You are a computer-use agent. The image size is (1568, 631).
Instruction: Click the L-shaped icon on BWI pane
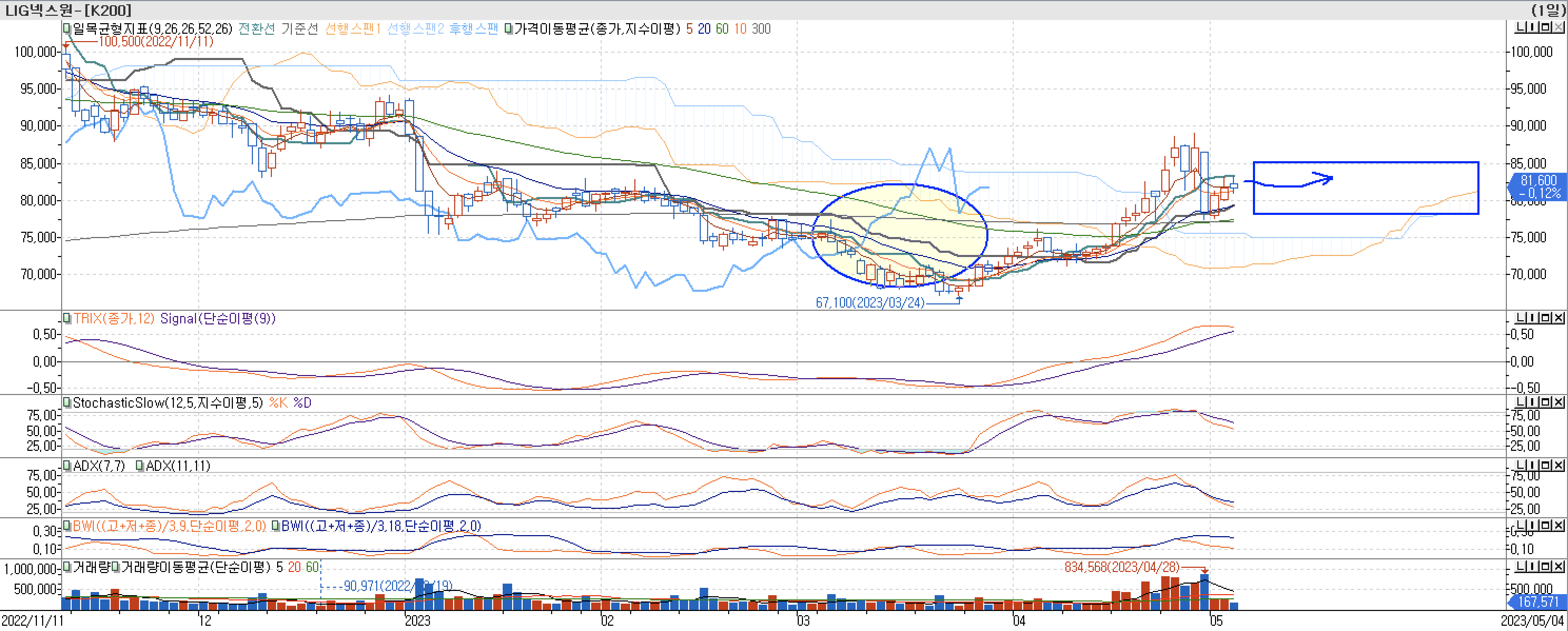pos(1521,525)
